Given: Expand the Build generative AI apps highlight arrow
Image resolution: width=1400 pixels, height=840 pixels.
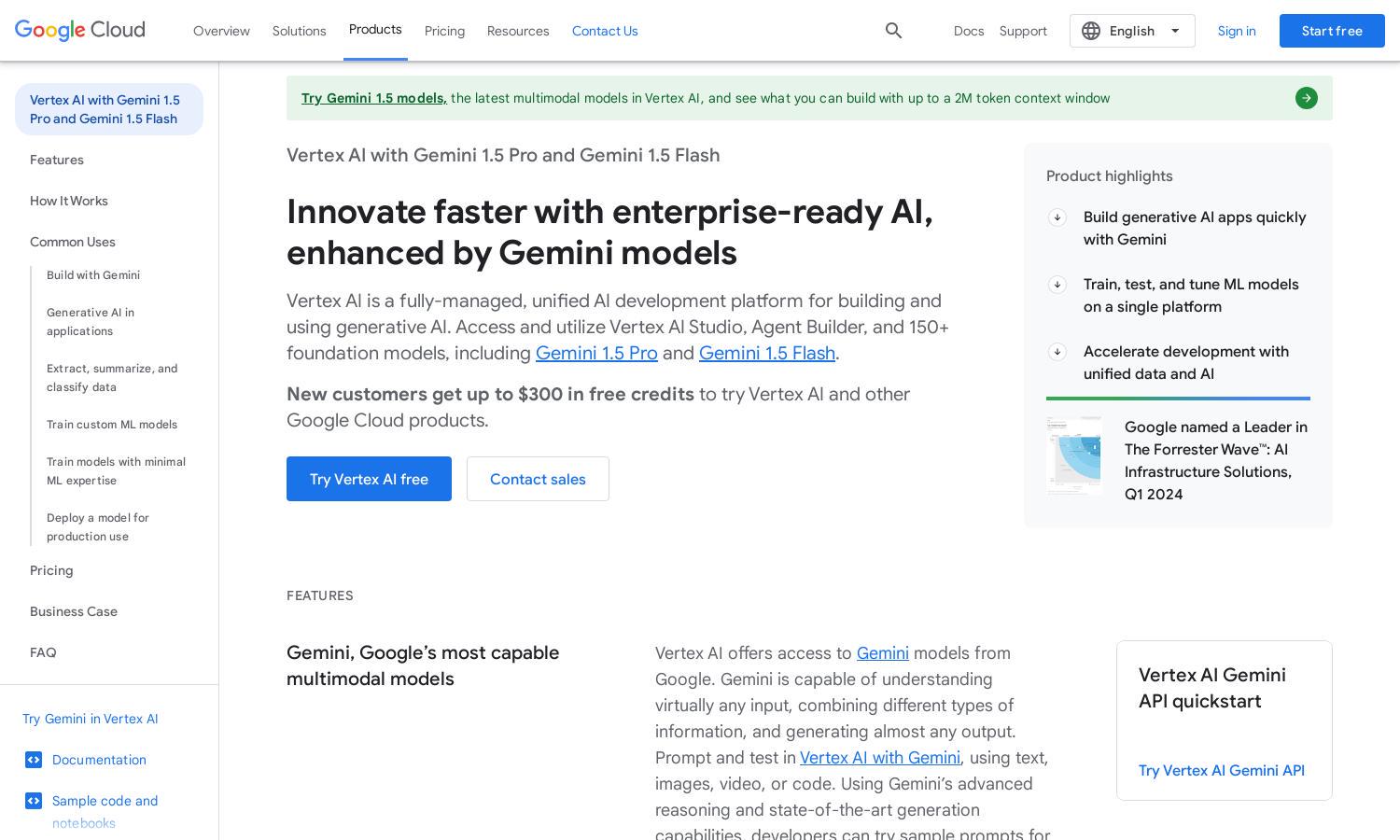Looking at the screenshot, I should click(1057, 217).
